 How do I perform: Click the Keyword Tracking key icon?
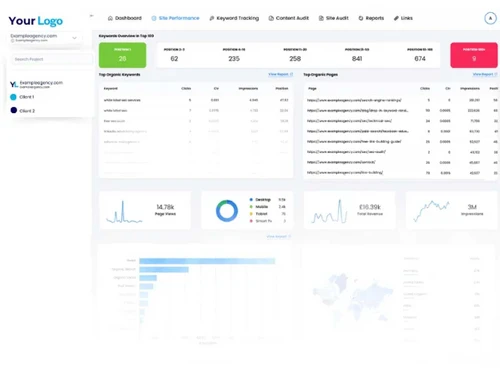212,18
